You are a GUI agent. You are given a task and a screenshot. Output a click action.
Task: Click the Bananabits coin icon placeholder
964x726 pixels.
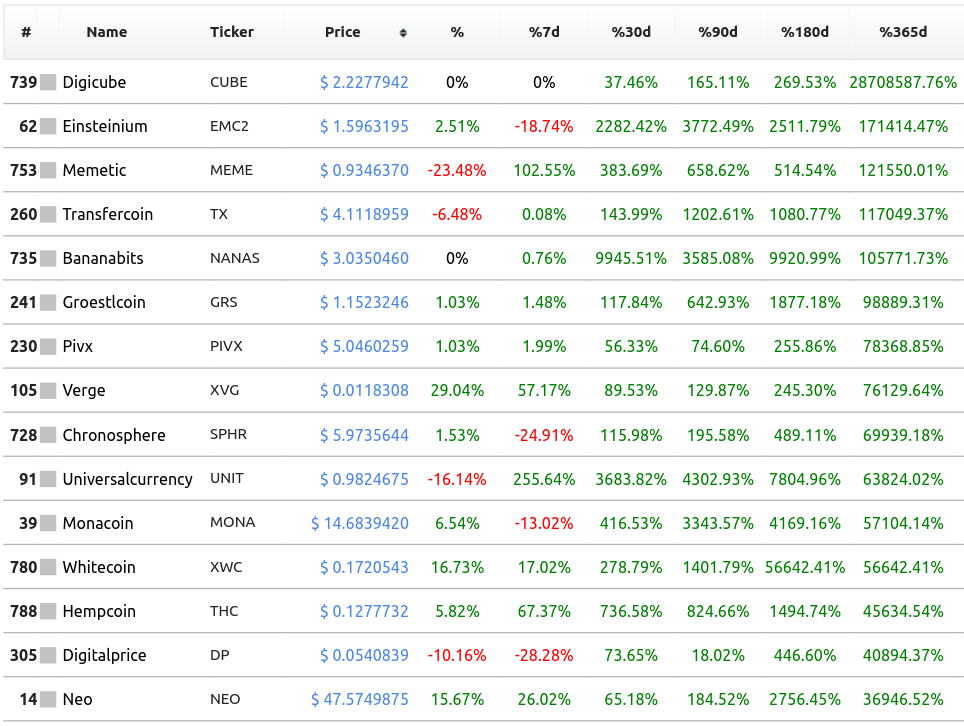(48, 258)
